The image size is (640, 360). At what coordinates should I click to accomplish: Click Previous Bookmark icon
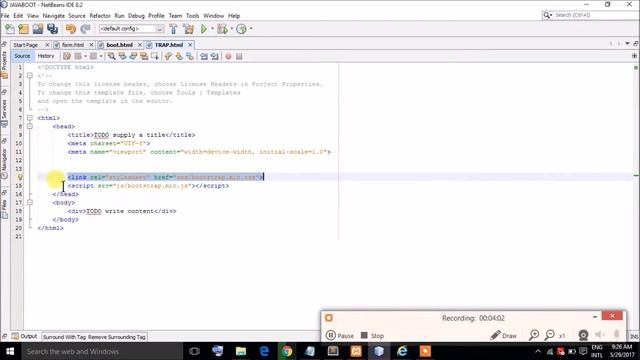coord(168,56)
